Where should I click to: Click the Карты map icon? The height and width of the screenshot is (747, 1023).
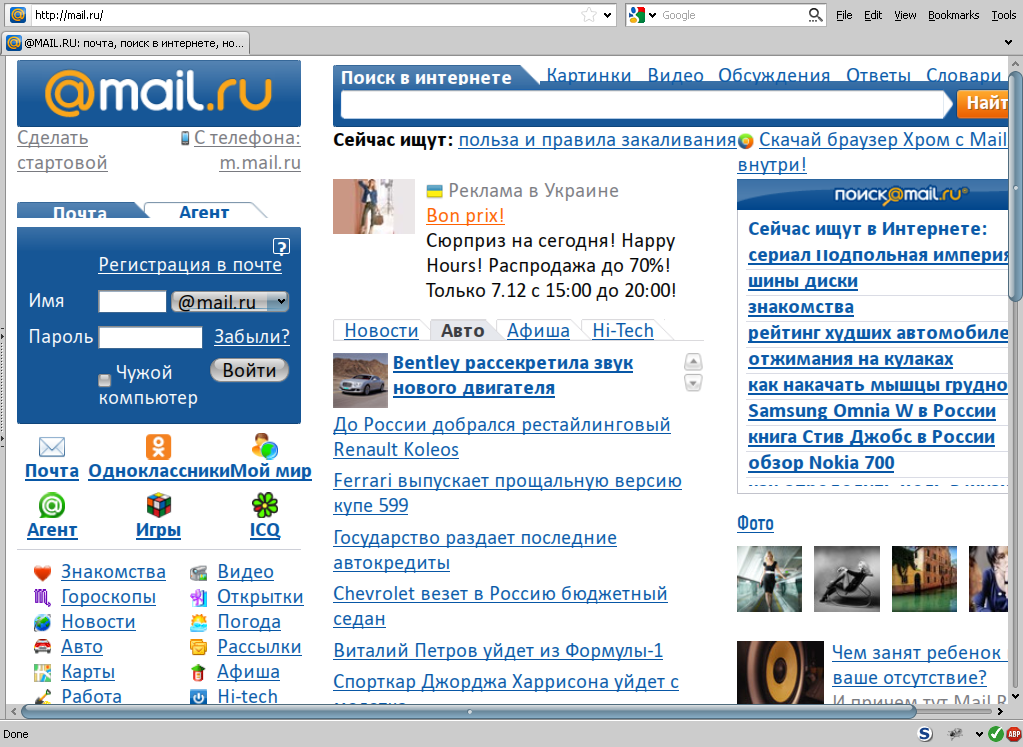click(42, 672)
